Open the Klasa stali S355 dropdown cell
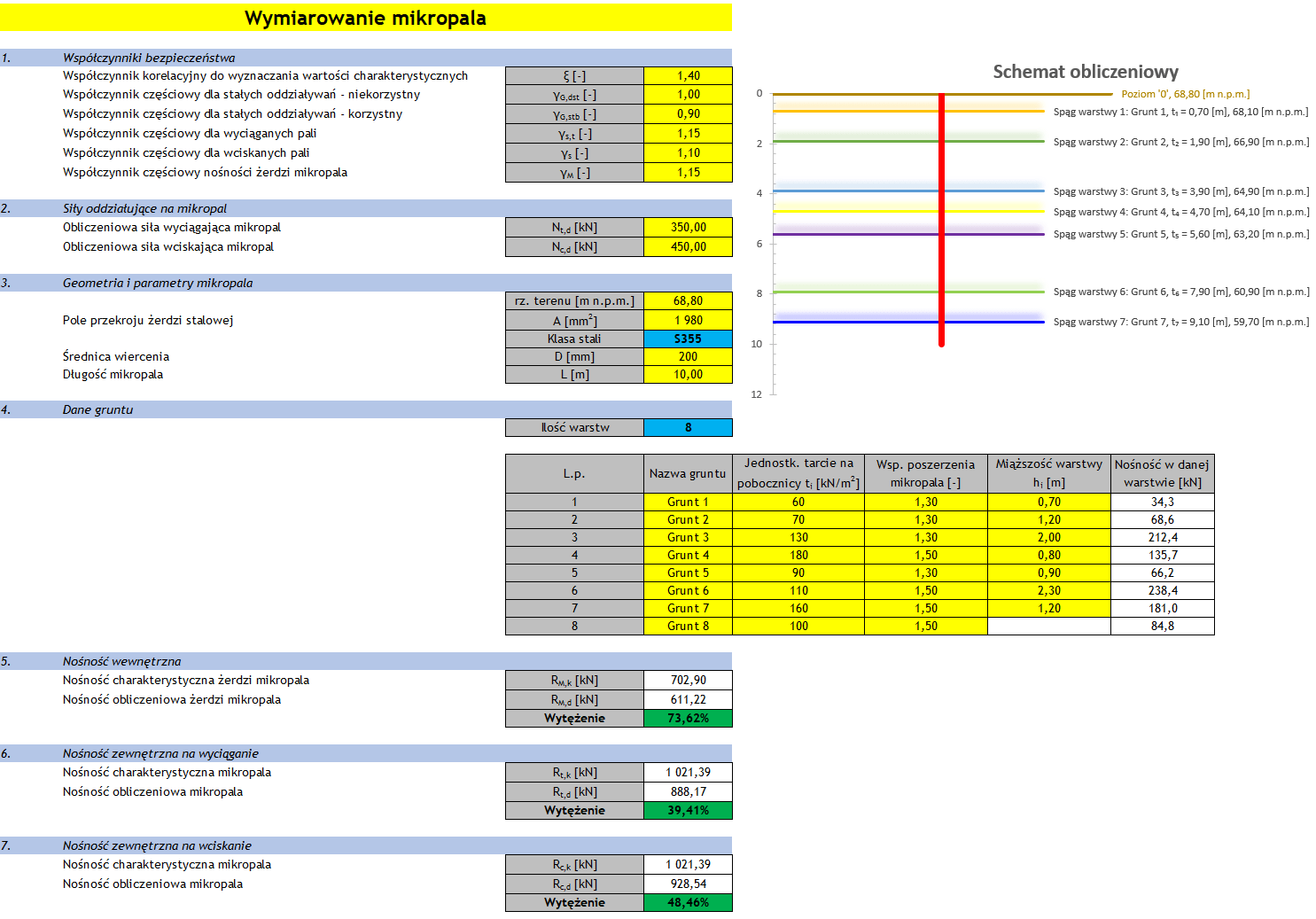Image resolution: width=1316 pixels, height=919 pixels. pyautogui.click(x=688, y=339)
